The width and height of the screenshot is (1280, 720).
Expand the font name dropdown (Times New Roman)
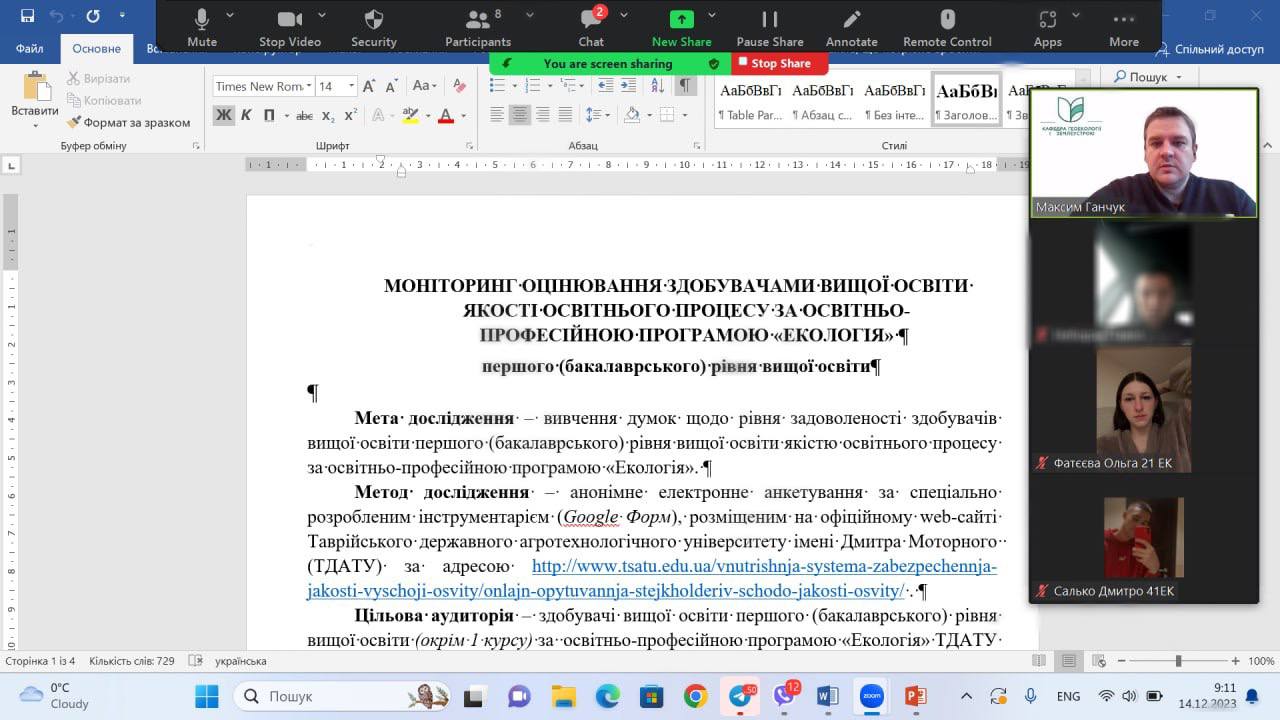coord(309,87)
